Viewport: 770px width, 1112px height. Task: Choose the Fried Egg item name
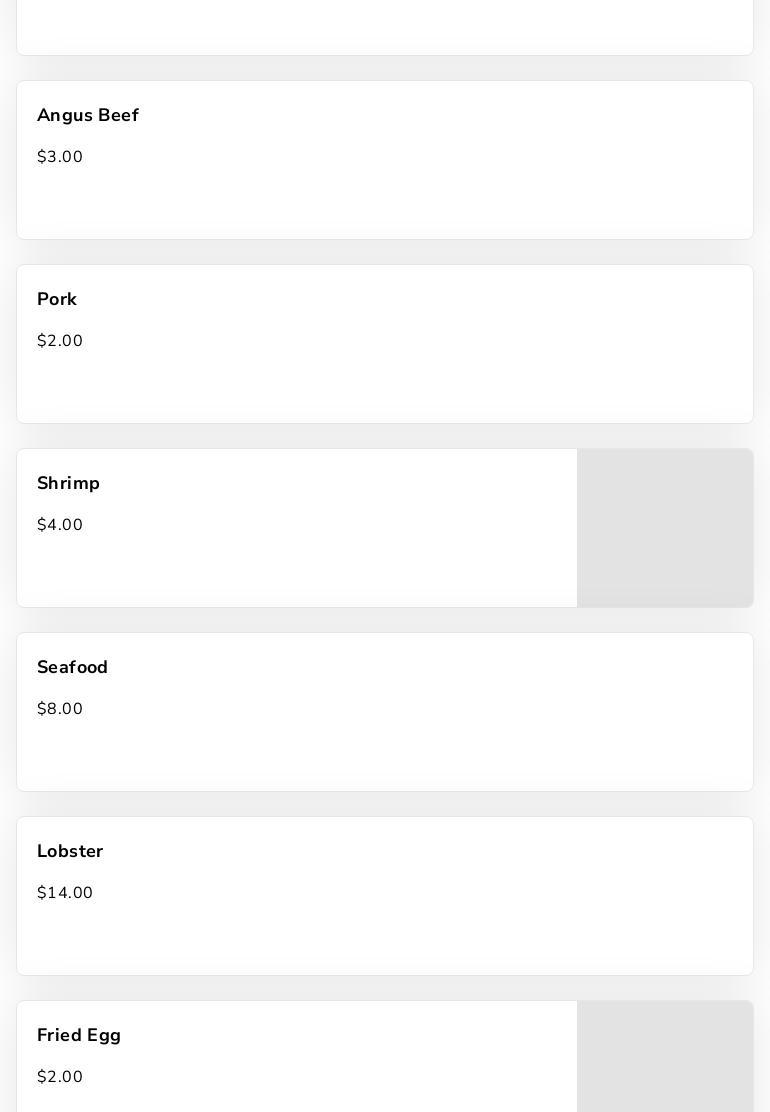tap(79, 1035)
